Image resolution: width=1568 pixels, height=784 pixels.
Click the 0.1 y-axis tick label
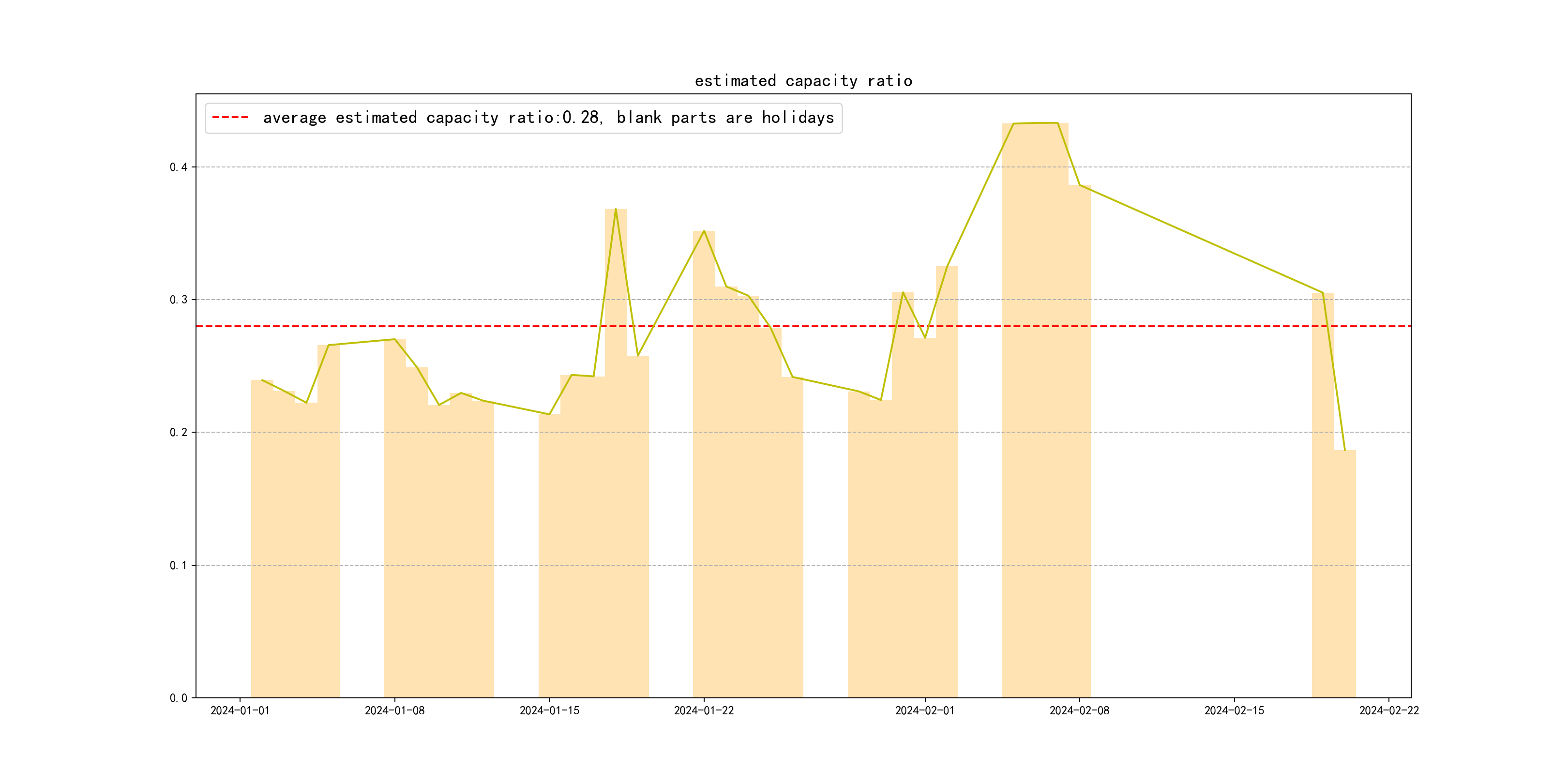pos(179,565)
